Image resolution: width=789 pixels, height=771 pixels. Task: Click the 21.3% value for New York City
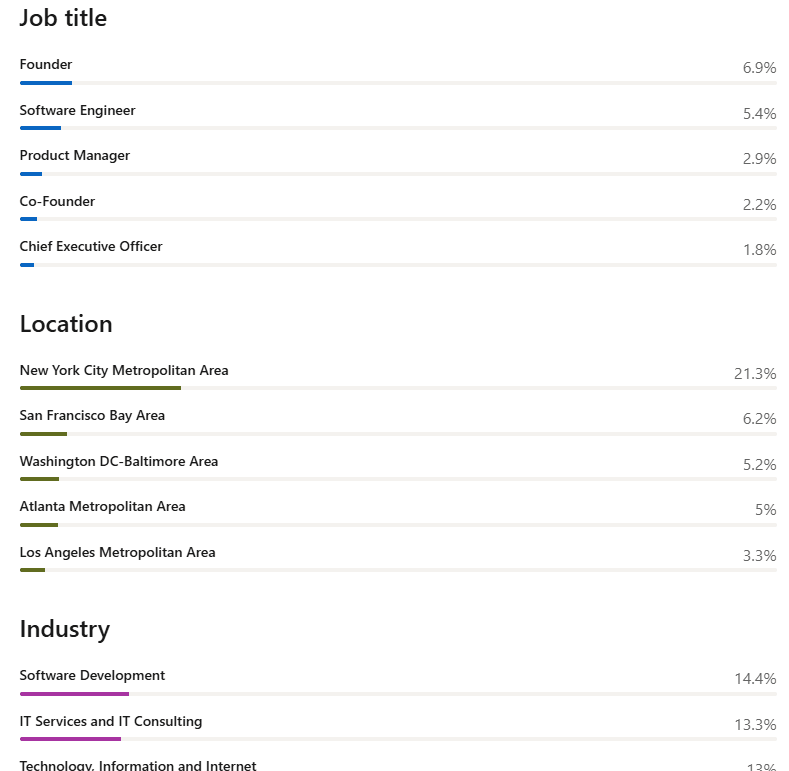pos(755,374)
